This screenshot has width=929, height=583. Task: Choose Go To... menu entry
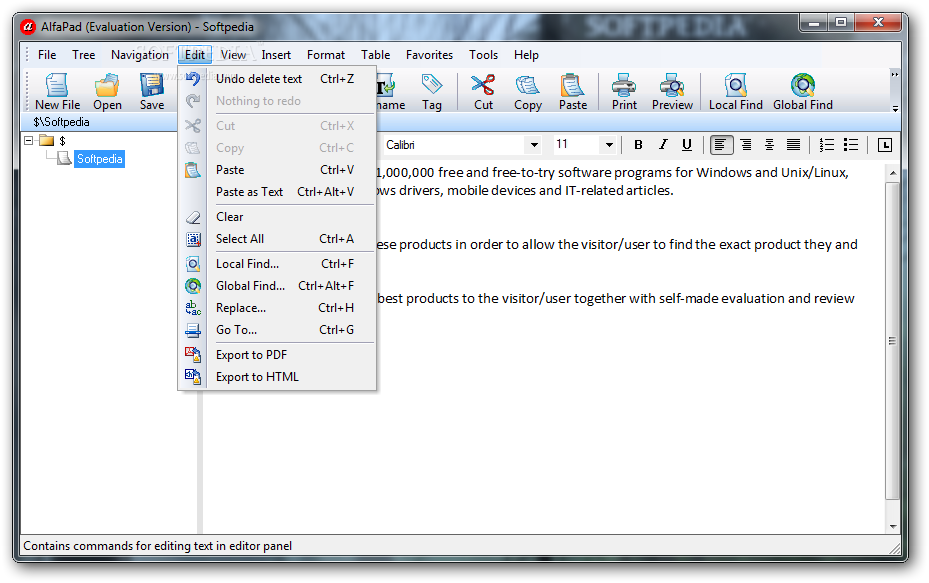pyautogui.click(x=277, y=330)
